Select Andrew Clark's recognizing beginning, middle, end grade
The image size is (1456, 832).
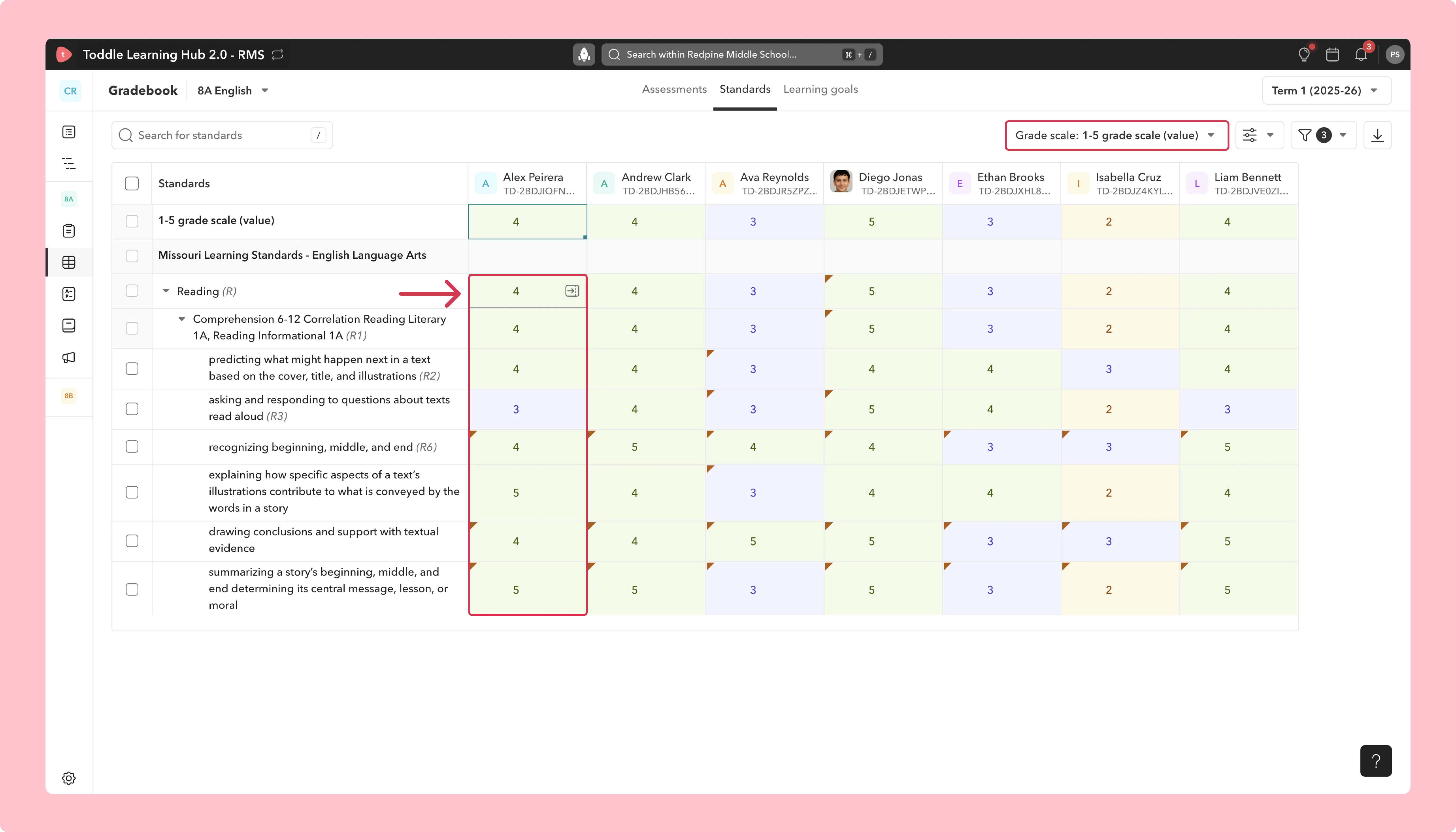(x=646, y=447)
